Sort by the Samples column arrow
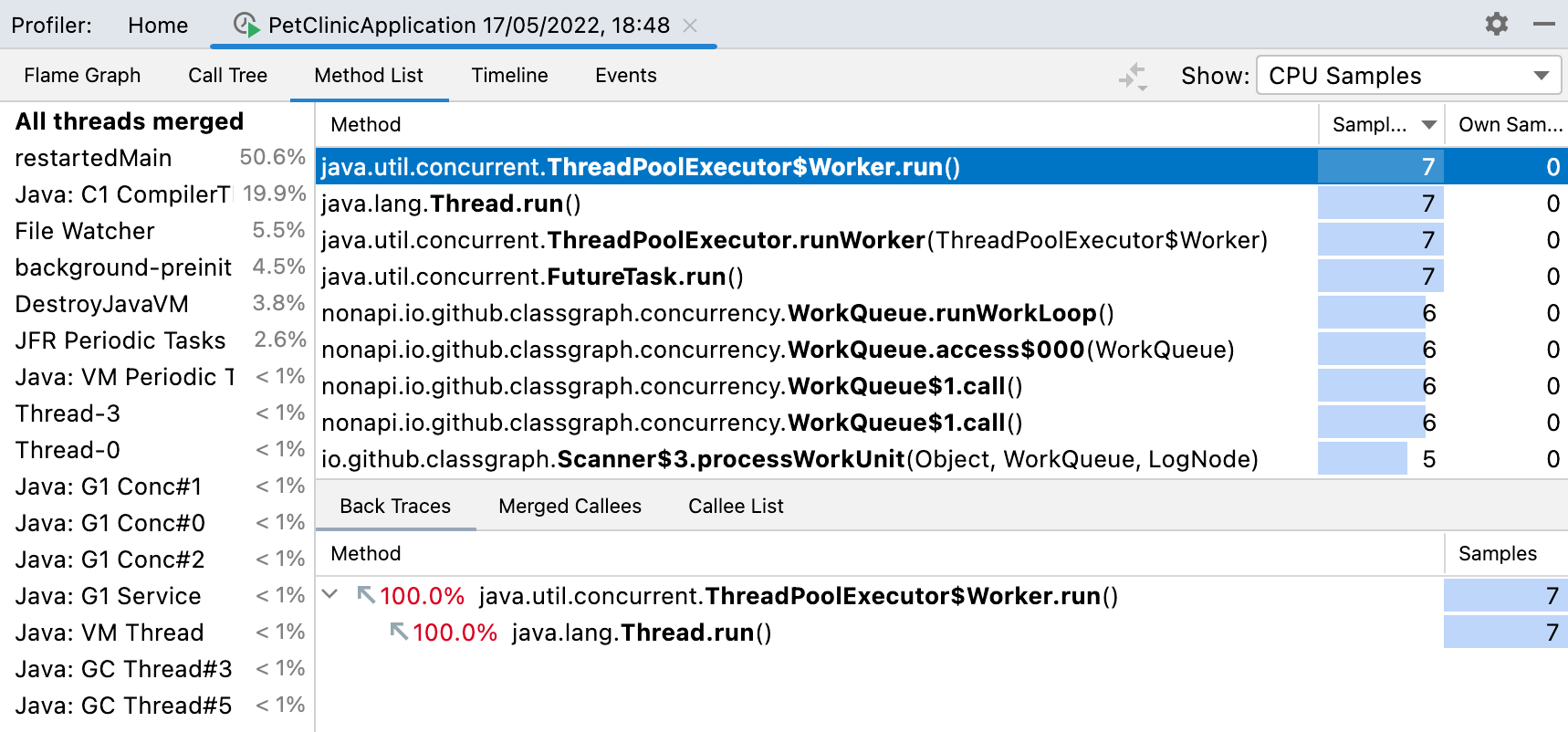This screenshot has height=732, width=1568. (x=1429, y=125)
